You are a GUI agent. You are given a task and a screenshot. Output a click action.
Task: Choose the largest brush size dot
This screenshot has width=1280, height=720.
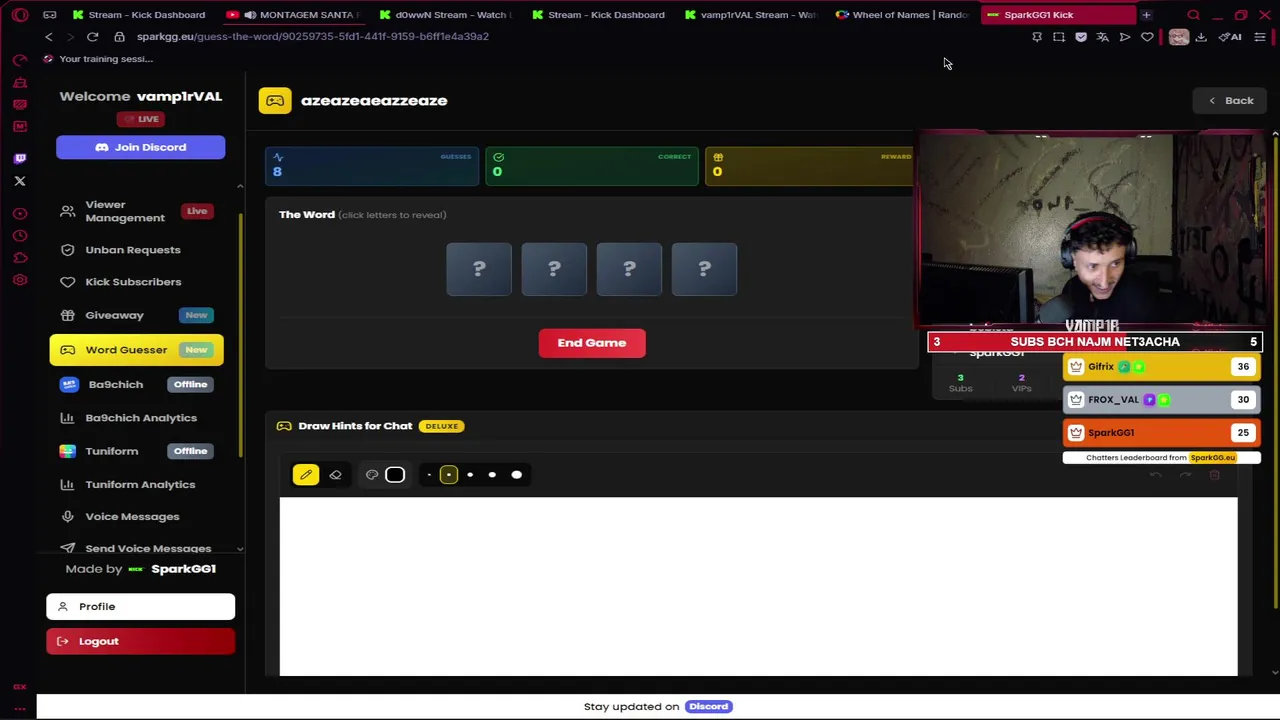(x=516, y=475)
